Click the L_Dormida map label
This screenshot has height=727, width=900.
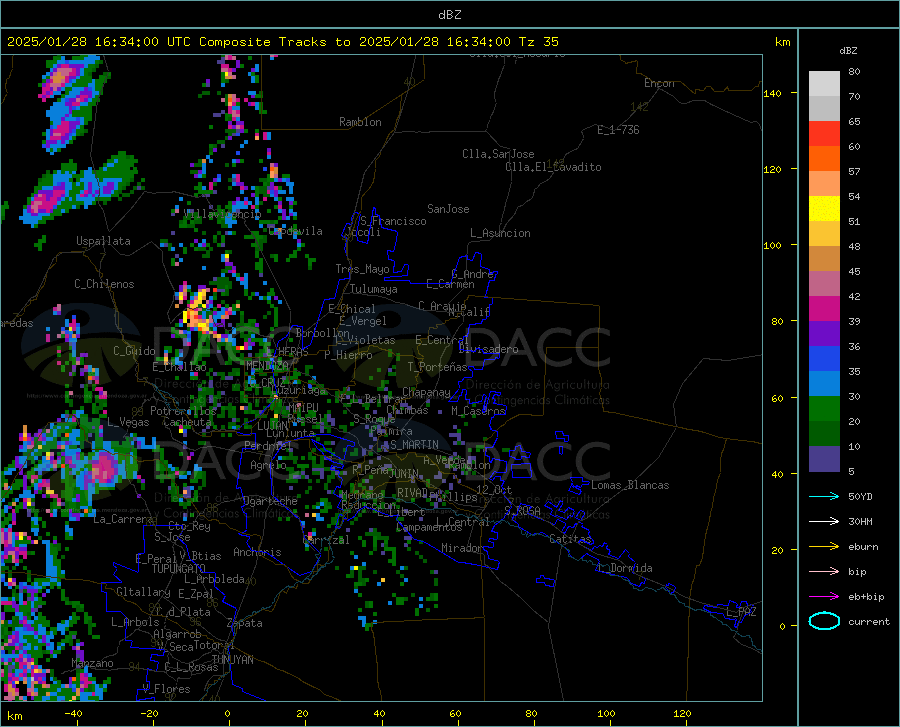click(x=625, y=568)
